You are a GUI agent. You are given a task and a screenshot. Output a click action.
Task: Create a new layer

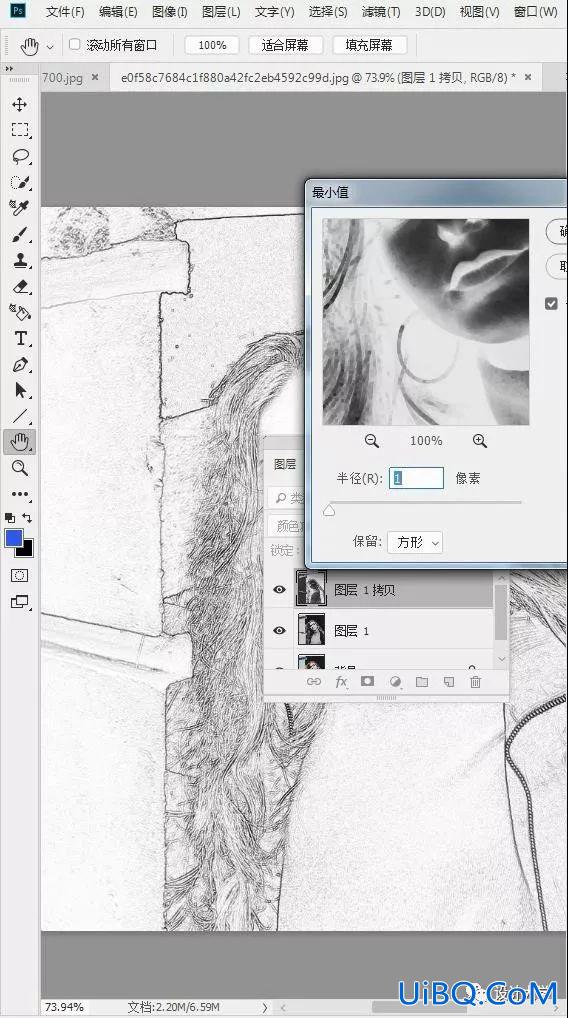(449, 682)
